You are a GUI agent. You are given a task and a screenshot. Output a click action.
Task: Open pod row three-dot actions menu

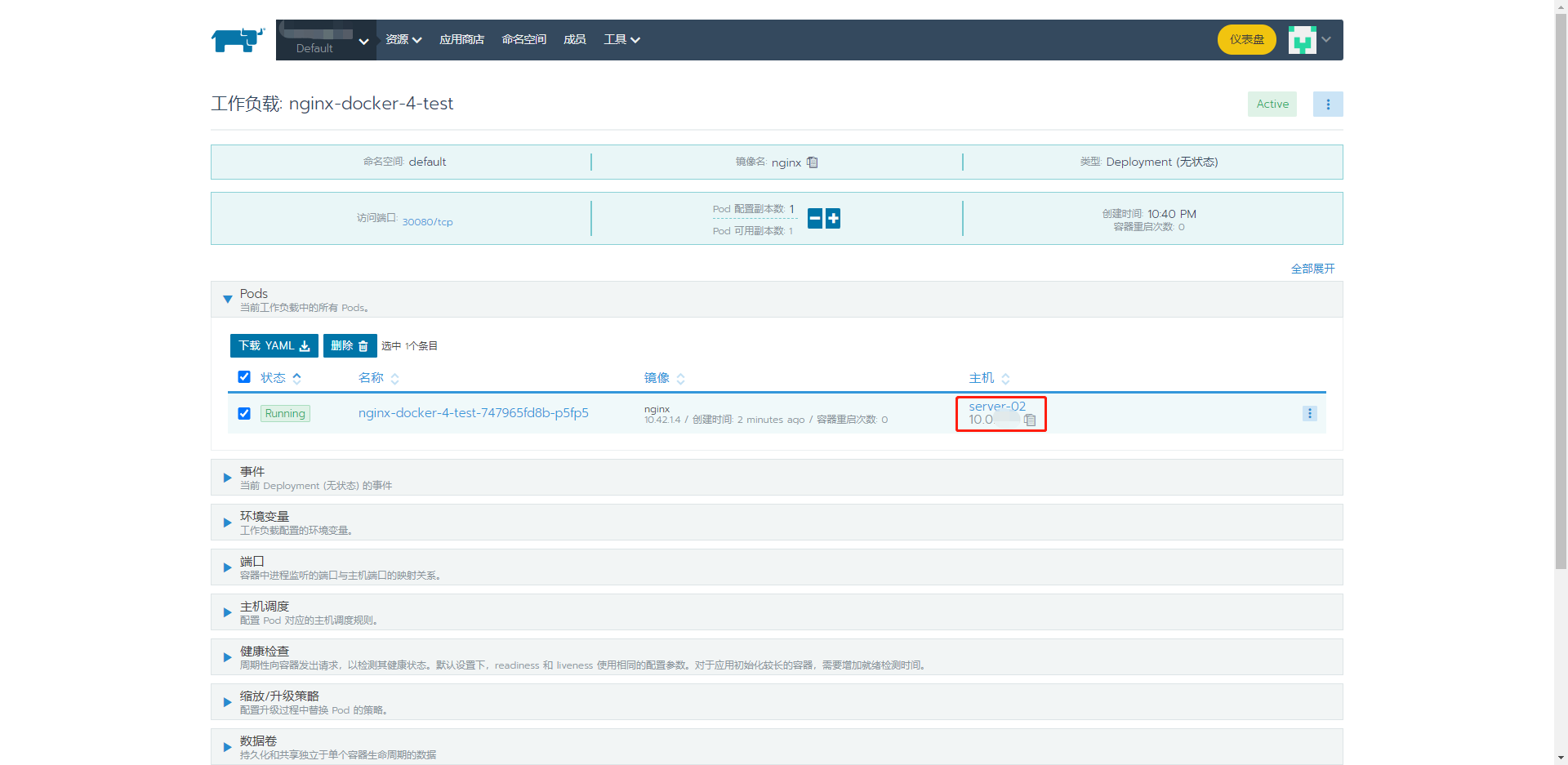click(1310, 413)
